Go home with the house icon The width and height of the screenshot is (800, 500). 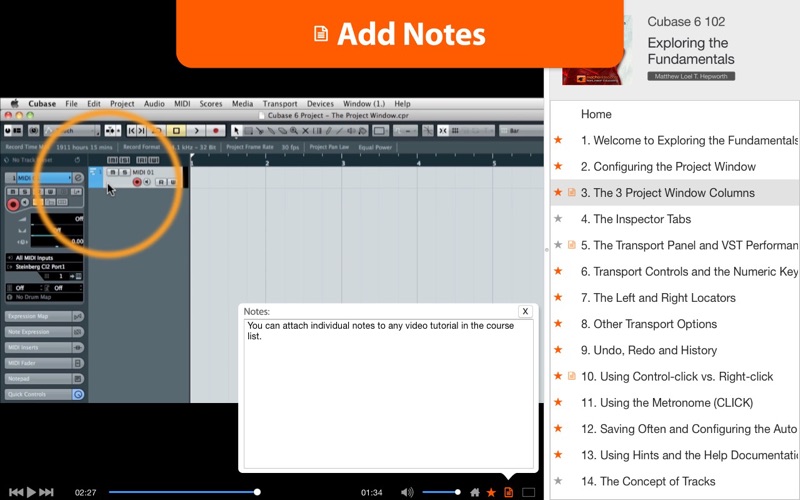474,492
